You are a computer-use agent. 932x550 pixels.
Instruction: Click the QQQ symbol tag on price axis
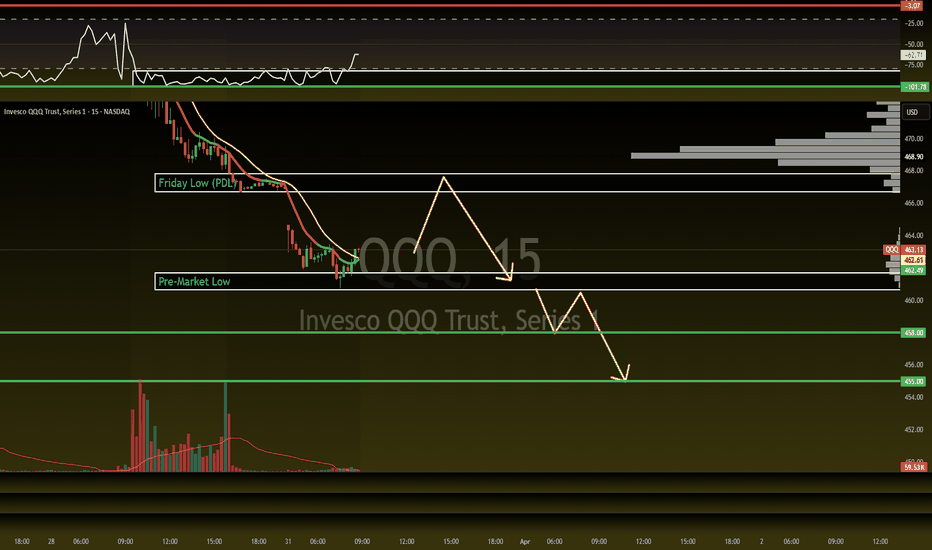point(891,250)
